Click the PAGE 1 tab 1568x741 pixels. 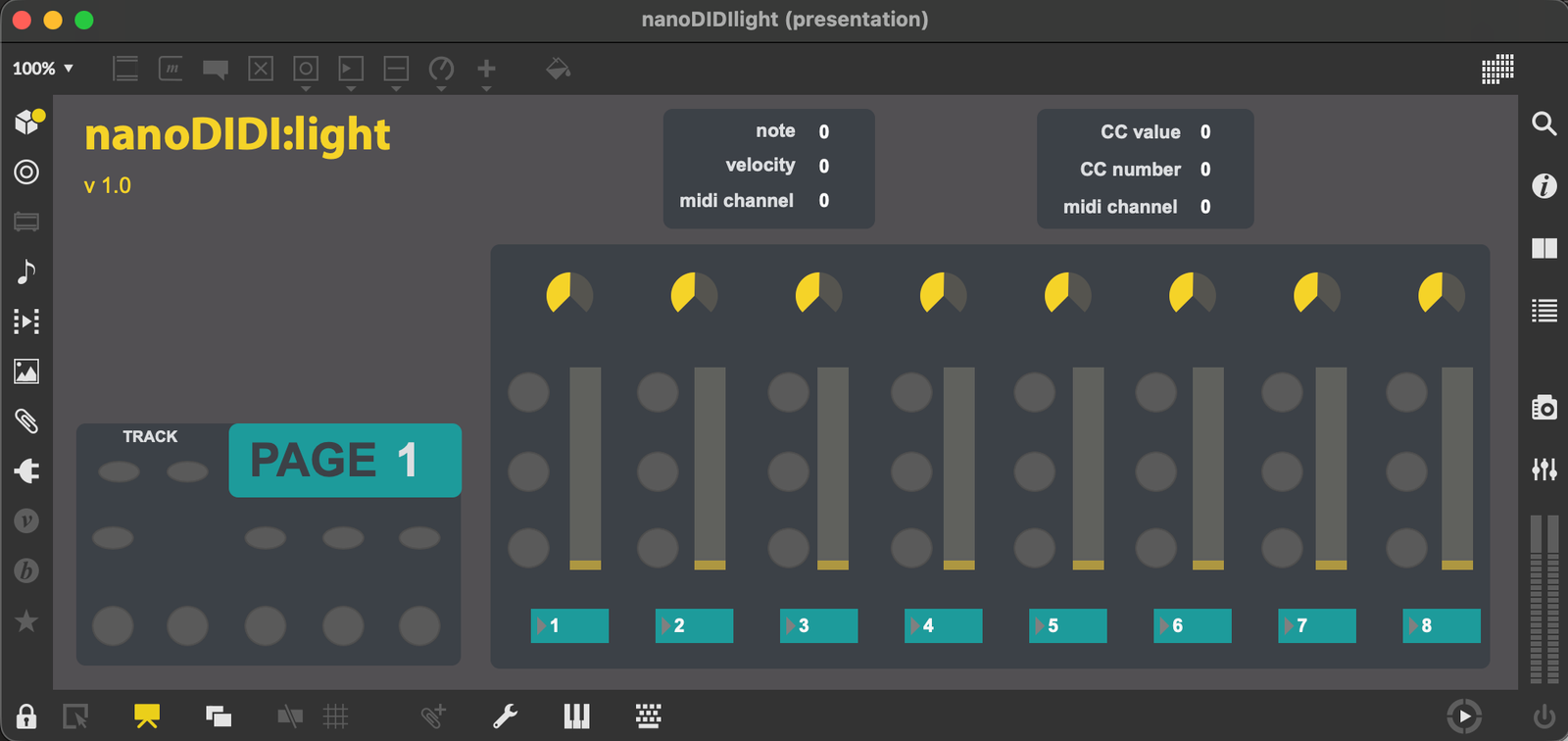pyautogui.click(x=345, y=460)
